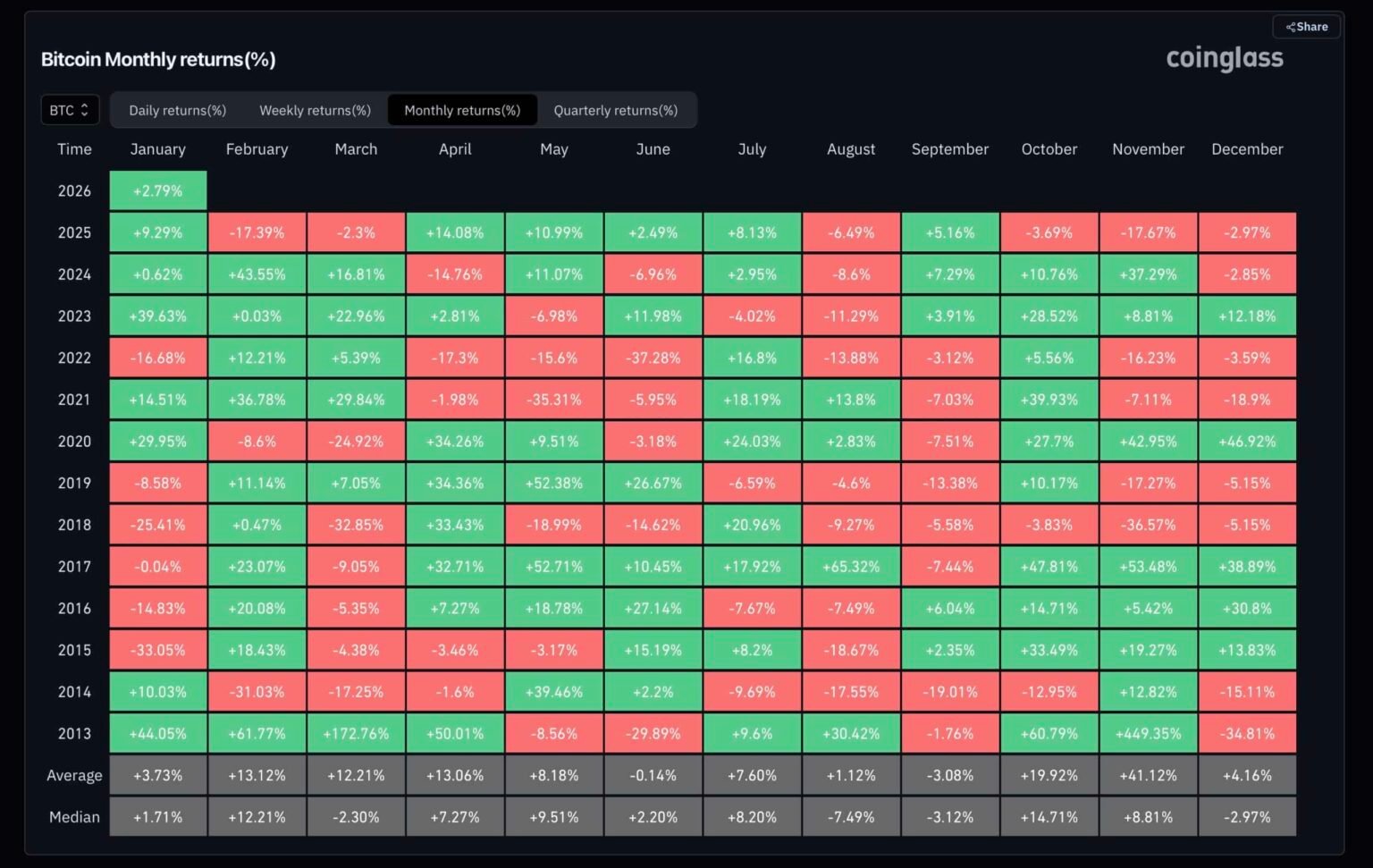The image size is (1373, 868).
Task: Click the December column header
Action: coord(1248,149)
